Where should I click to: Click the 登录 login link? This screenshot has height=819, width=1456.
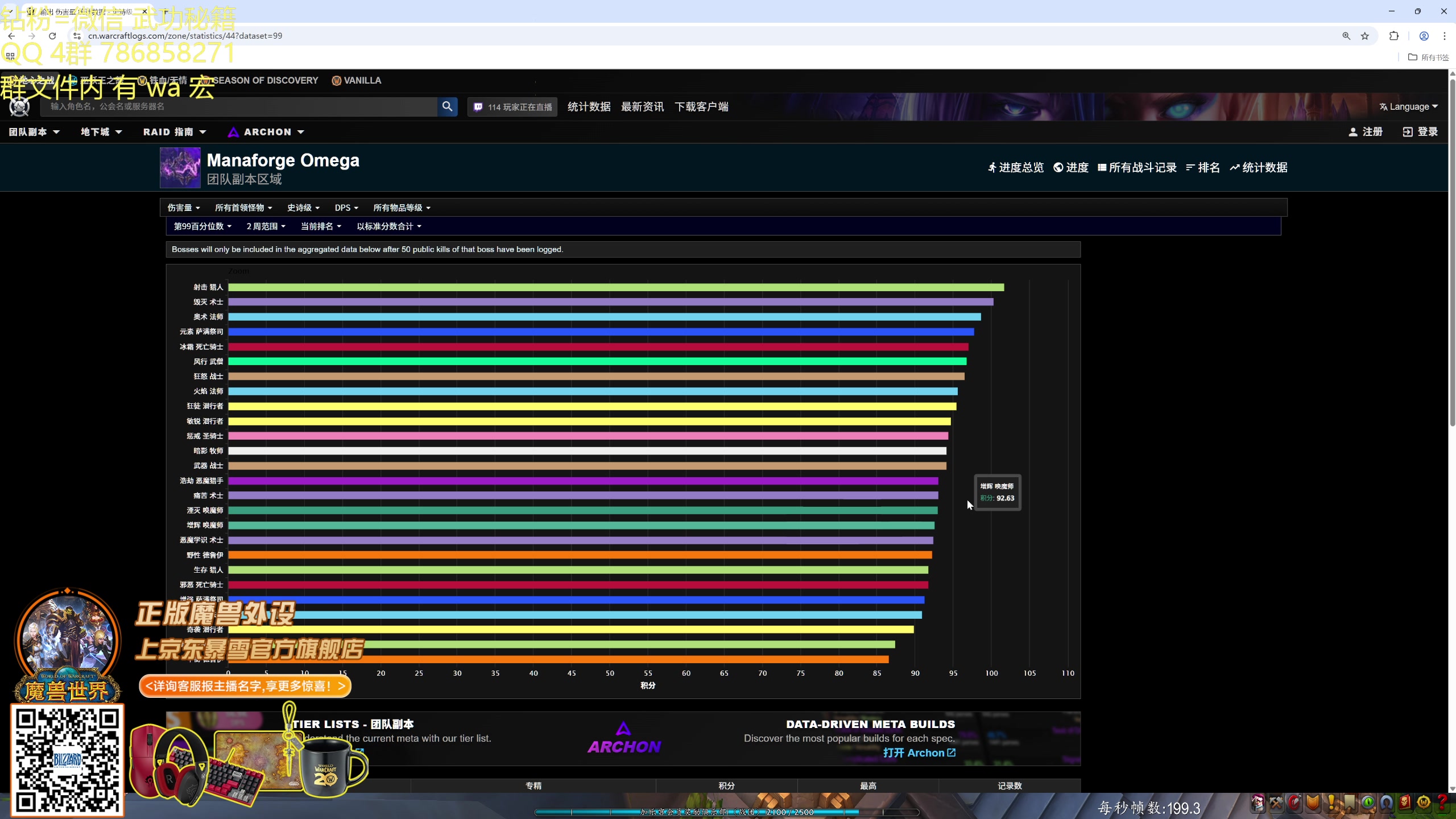(x=1420, y=132)
